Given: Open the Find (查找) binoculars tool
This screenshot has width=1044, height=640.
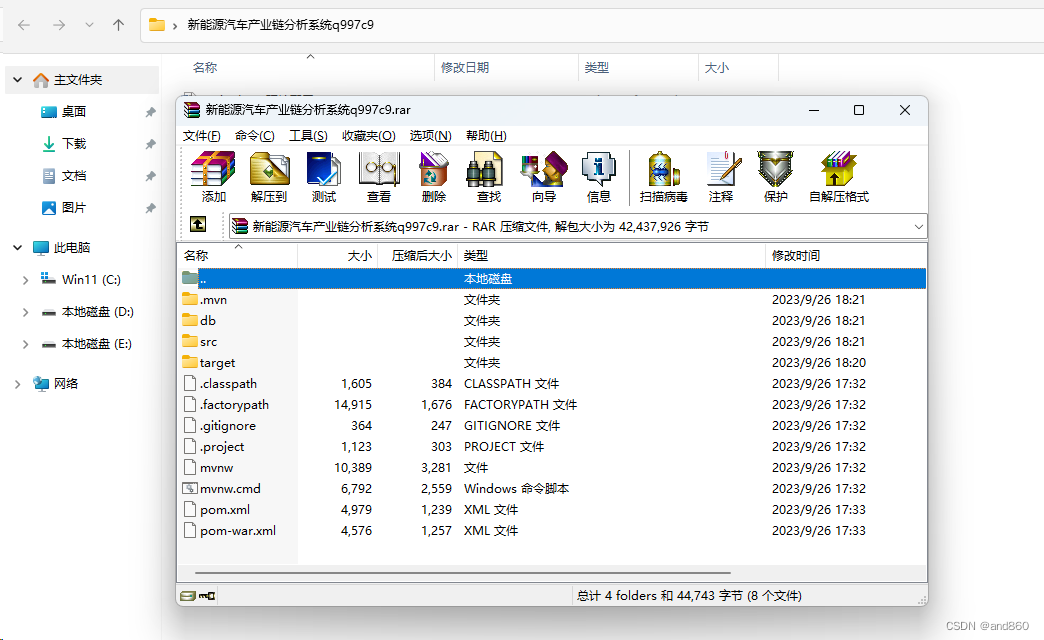Looking at the screenshot, I should click(488, 176).
